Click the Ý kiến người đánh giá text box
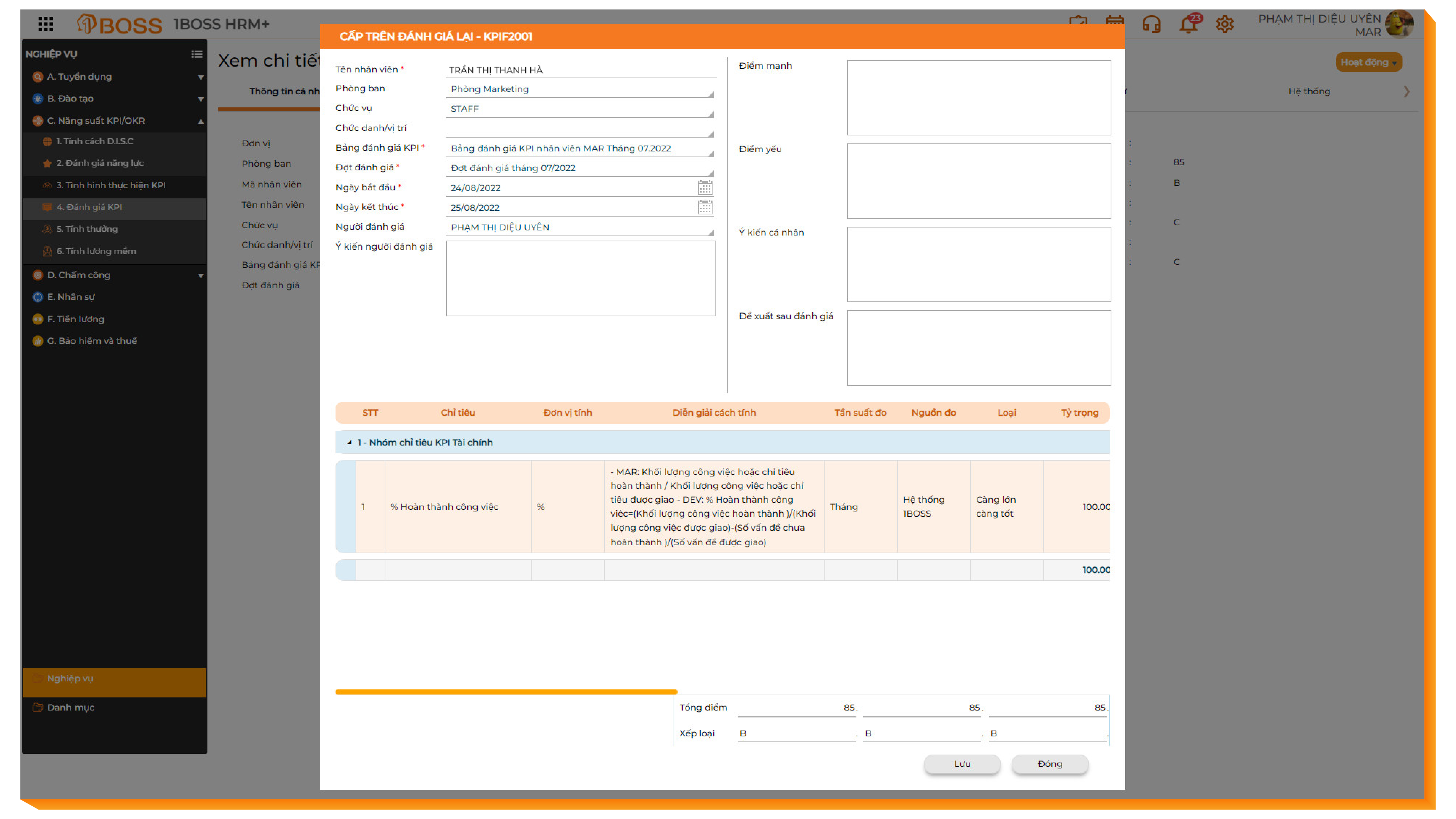 pos(580,279)
